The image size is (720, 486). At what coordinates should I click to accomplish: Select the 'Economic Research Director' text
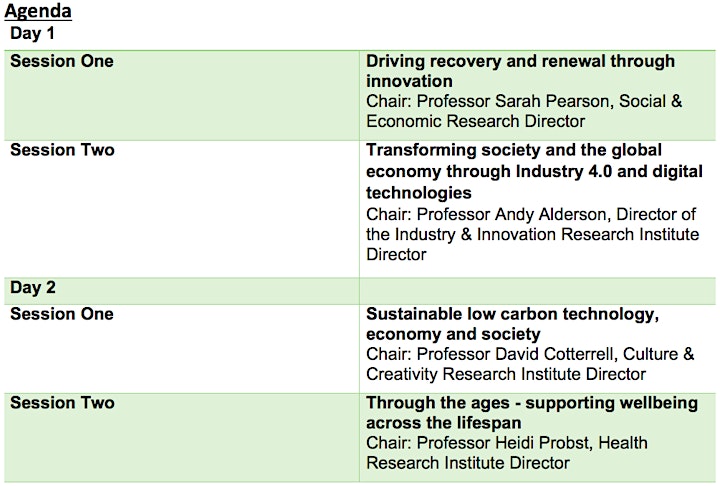click(476, 121)
